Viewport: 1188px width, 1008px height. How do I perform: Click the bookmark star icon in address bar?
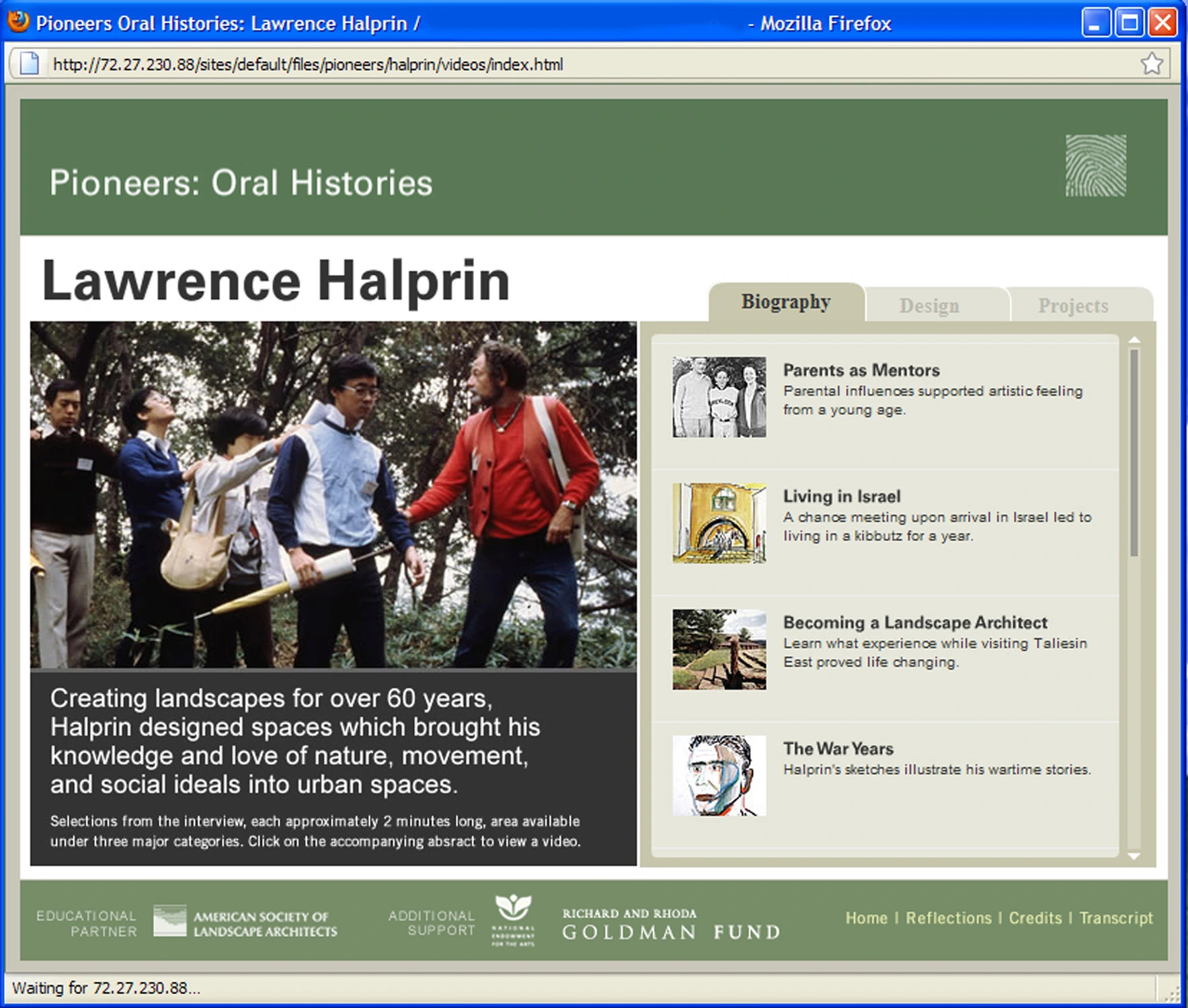[x=1152, y=64]
